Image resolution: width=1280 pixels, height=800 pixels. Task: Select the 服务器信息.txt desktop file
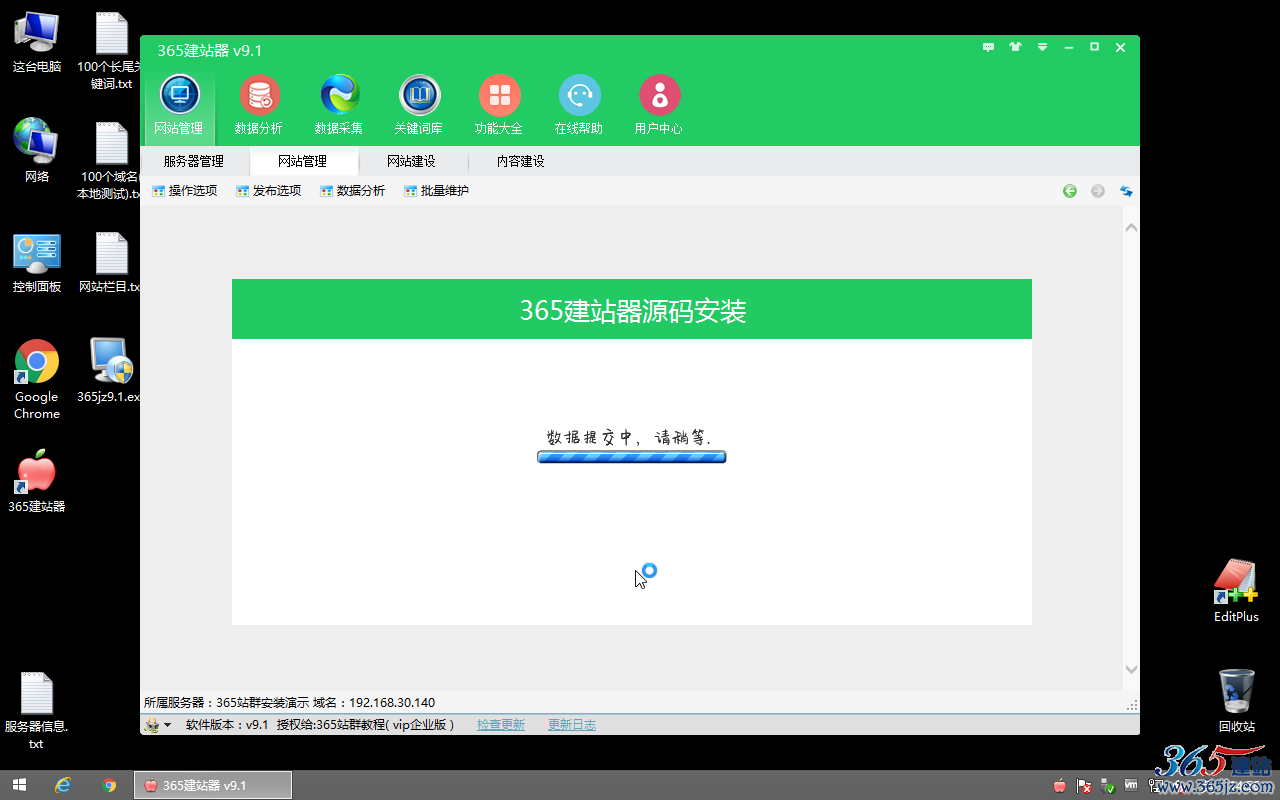coord(37,711)
